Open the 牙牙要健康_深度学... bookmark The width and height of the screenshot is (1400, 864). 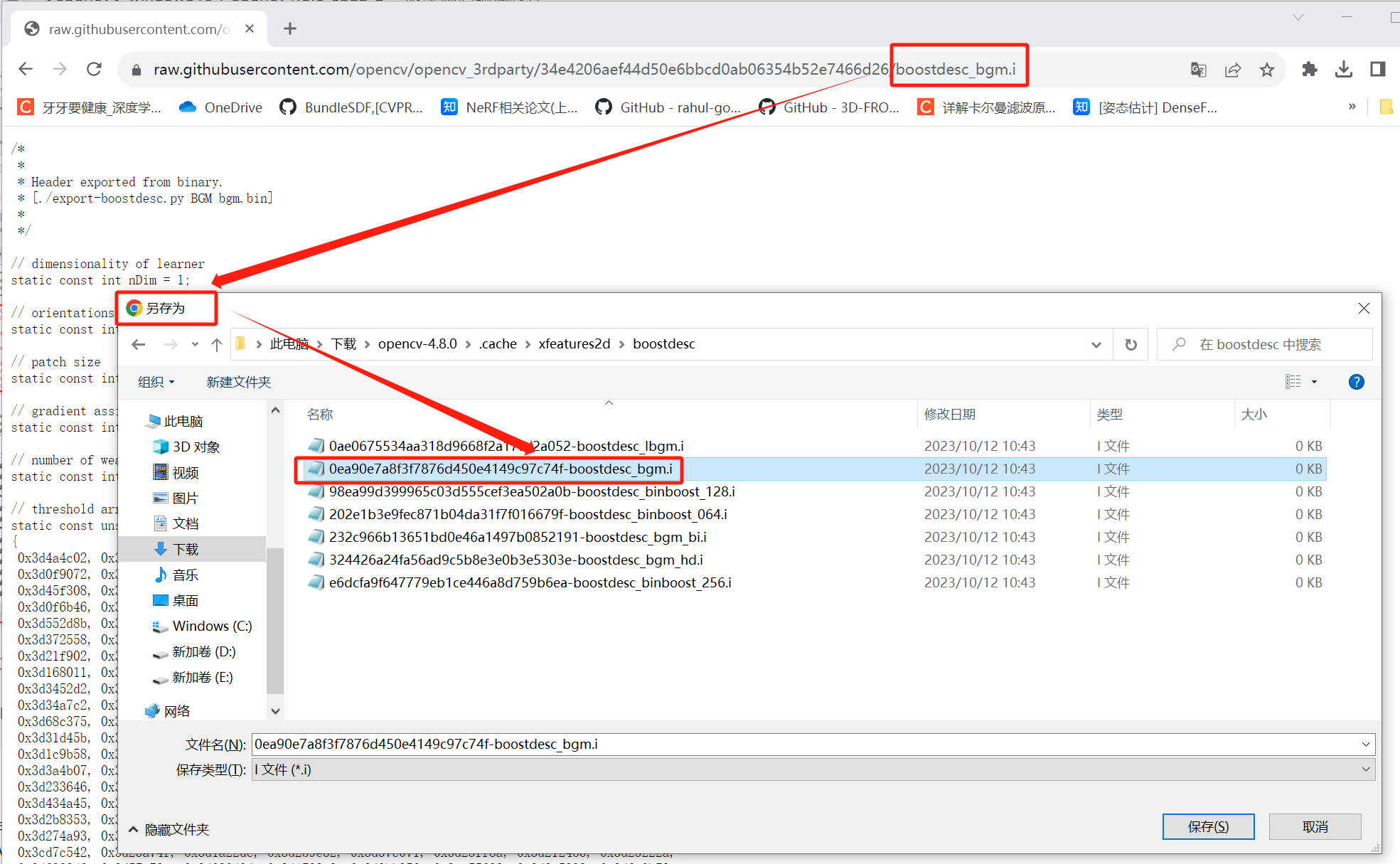(x=90, y=107)
